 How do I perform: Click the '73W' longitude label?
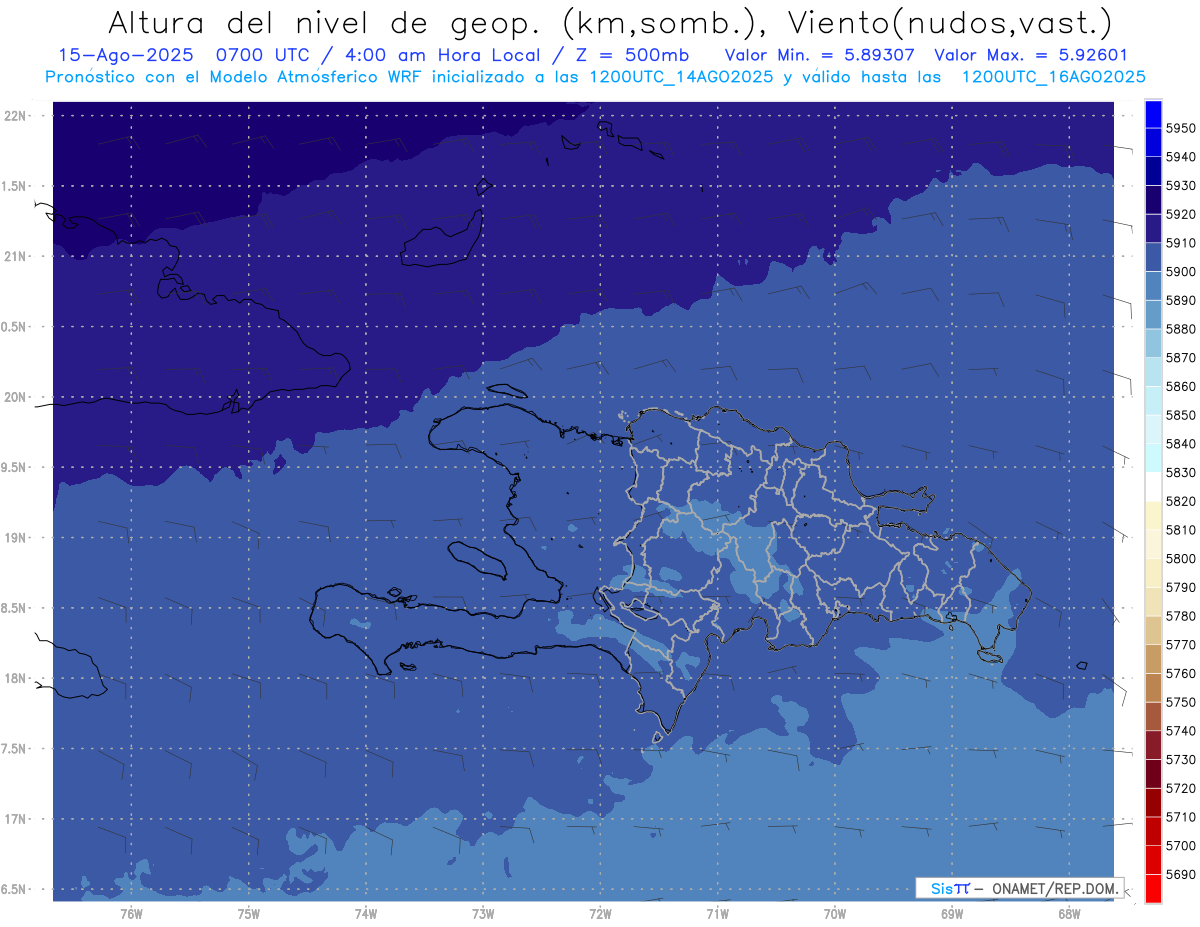point(483,914)
